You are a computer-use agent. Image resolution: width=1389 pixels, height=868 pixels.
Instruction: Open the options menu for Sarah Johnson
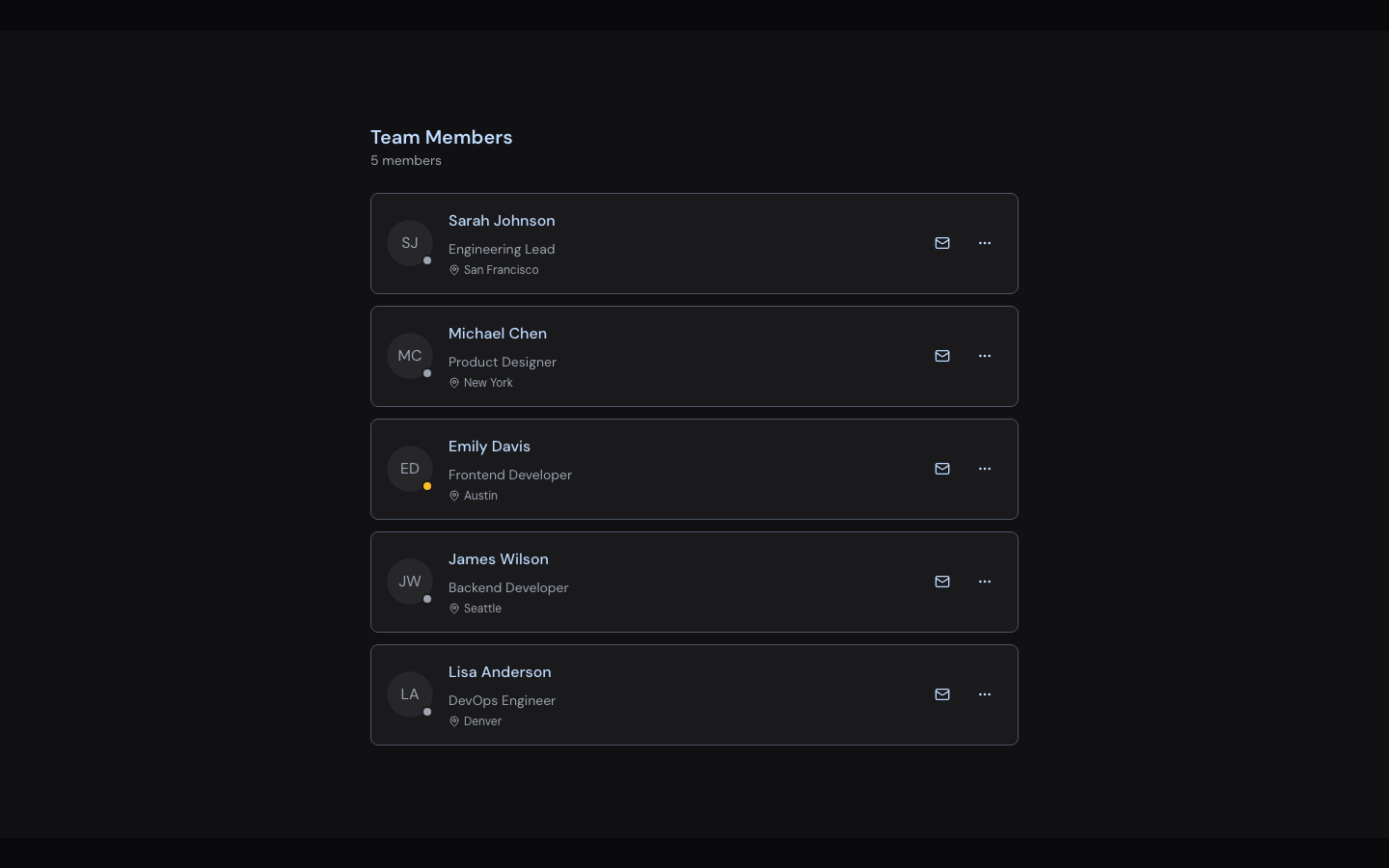point(985,243)
